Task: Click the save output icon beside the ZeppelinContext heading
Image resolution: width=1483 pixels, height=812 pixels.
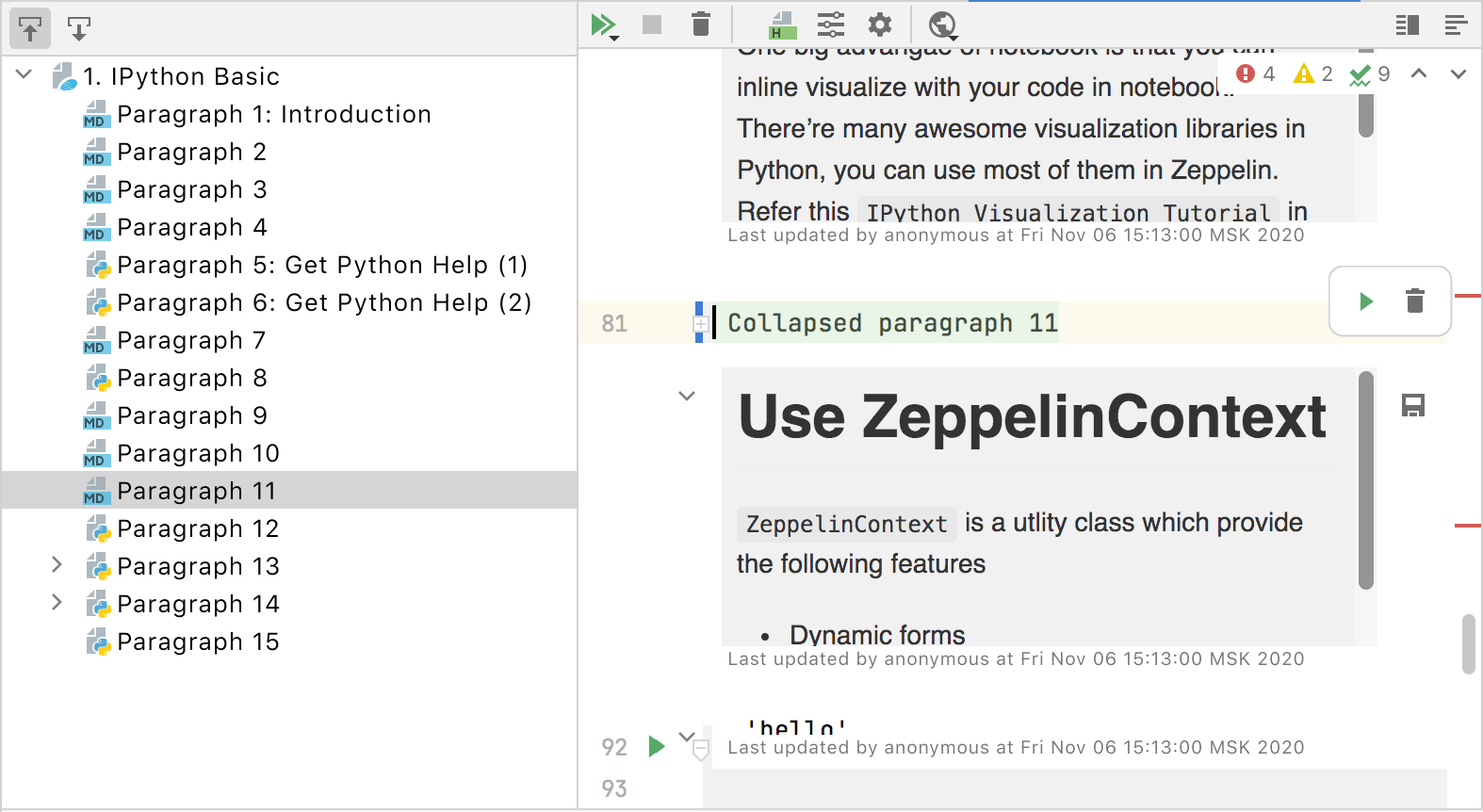Action: coord(1413,406)
